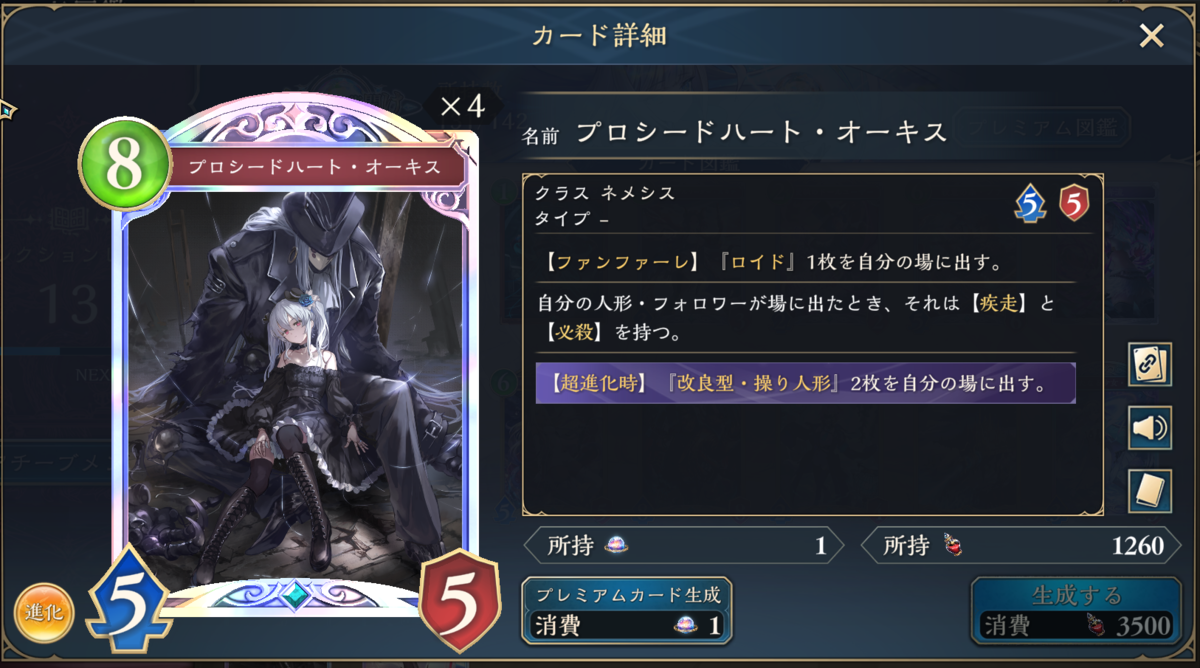Click the blue attack 5 emblem on card
Screen dimensions: 1200x668
click(x=130, y=598)
